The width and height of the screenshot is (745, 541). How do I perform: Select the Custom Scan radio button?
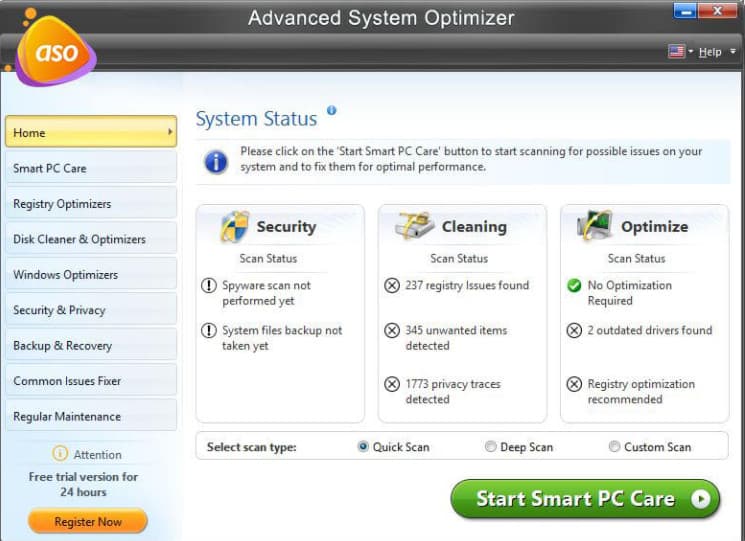coord(614,446)
